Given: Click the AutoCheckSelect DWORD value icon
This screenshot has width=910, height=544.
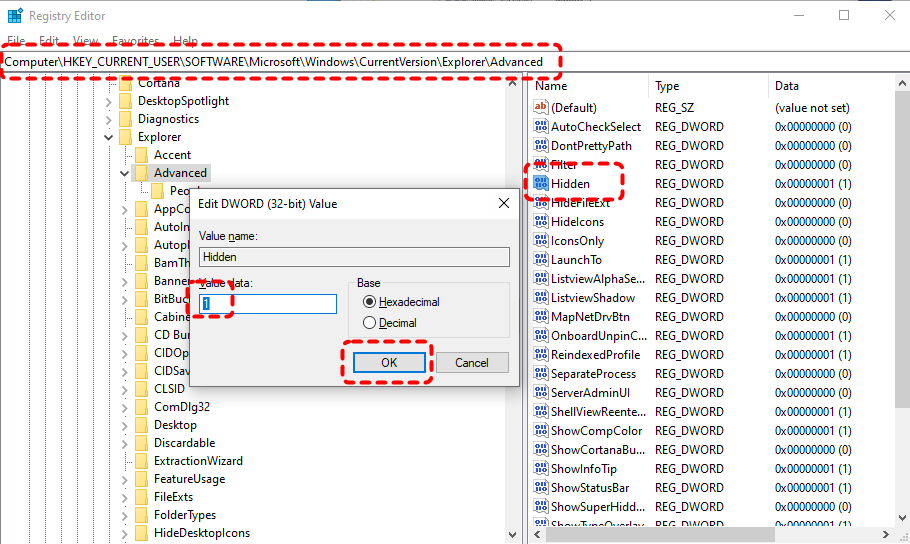Looking at the screenshot, I should [541, 127].
